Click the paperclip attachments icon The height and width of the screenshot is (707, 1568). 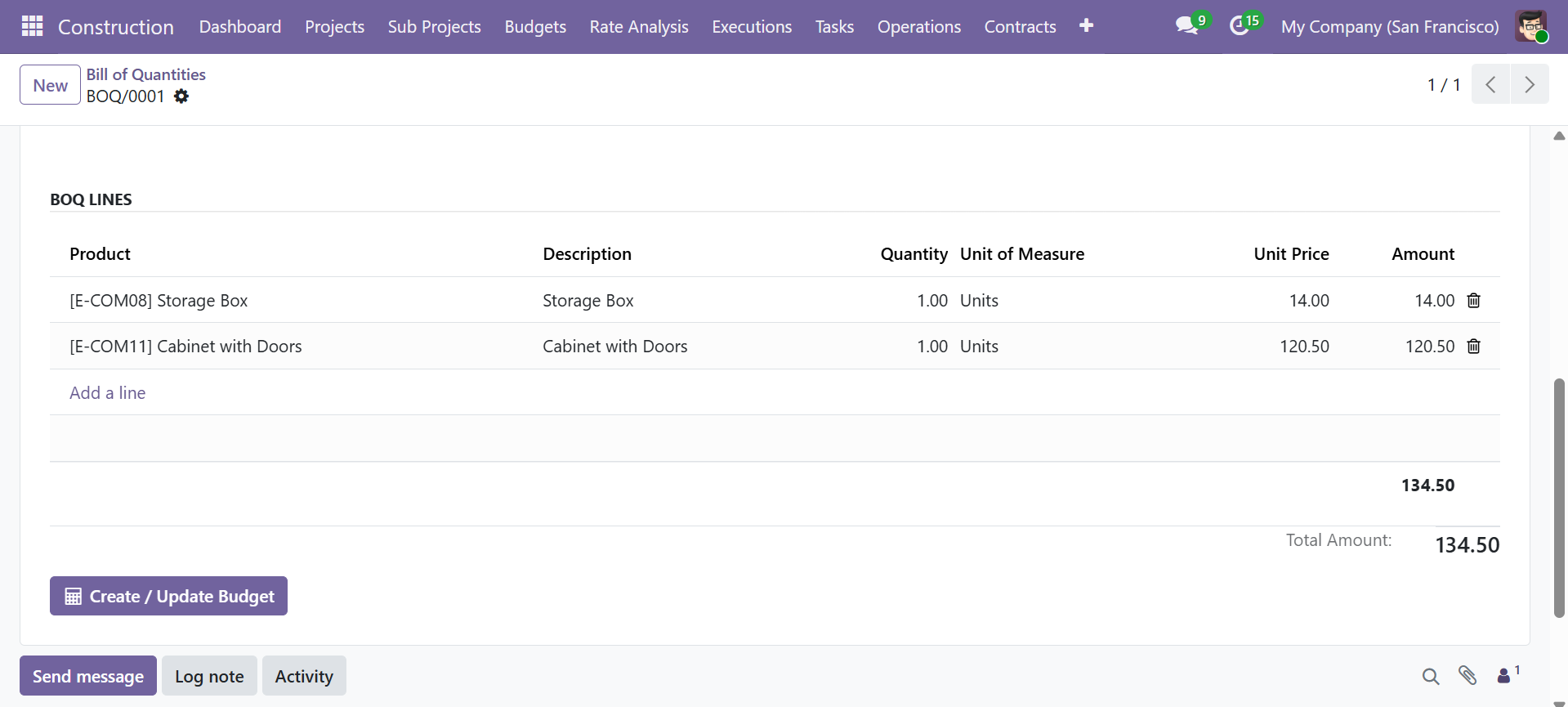coord(1467,675)
